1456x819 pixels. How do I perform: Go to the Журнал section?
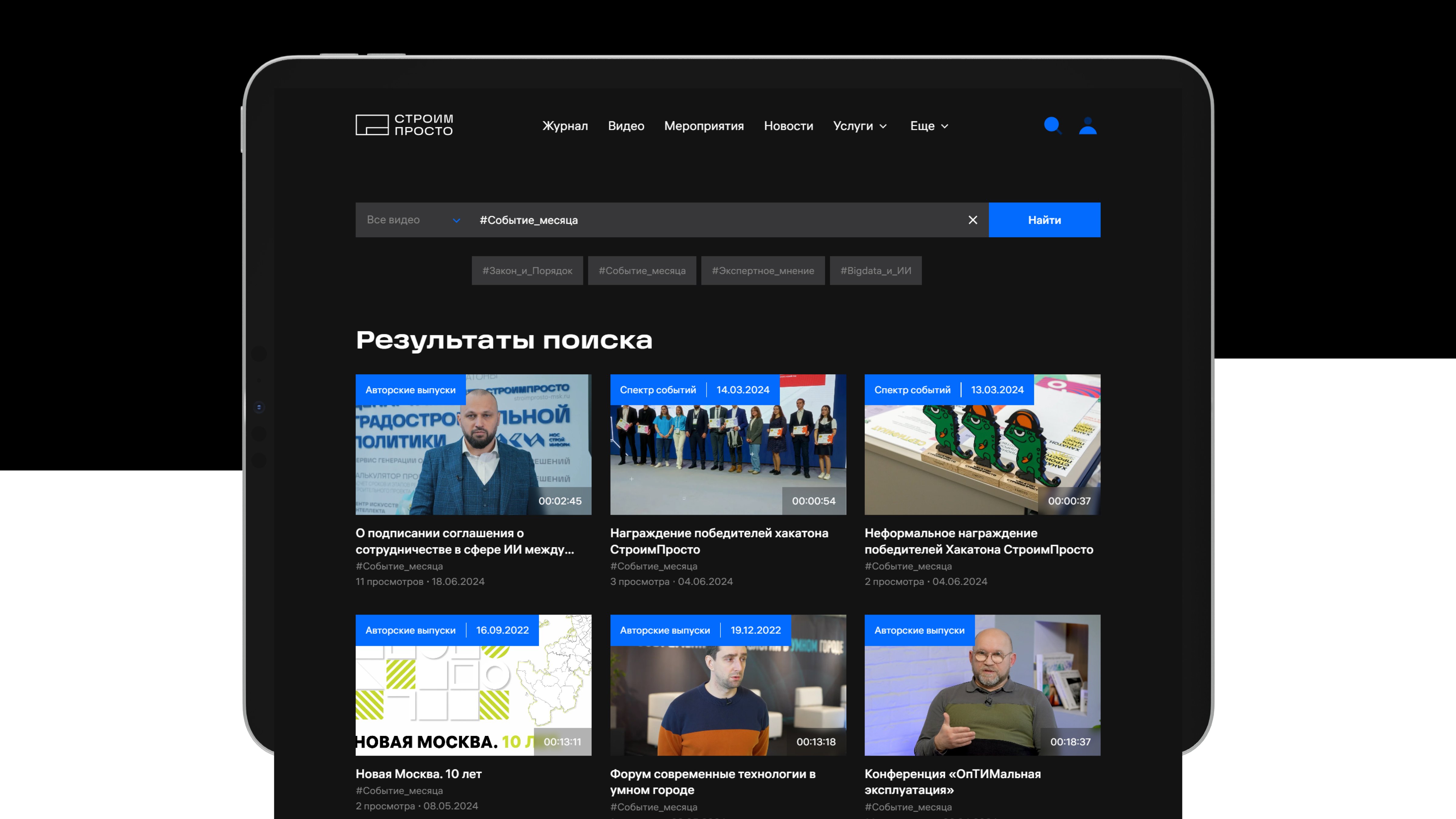pos(565,126)
